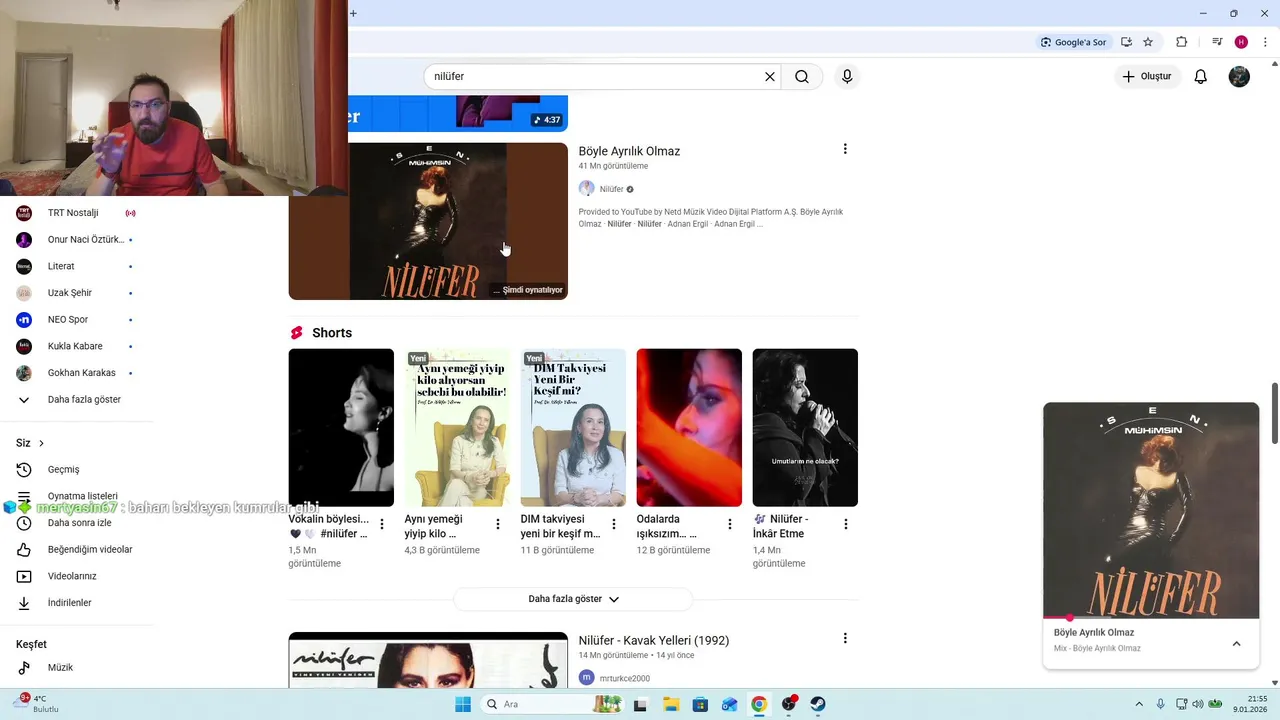Install app icon in the address bar
The height and width of the screenshot is (720, 1280).
[1126, 42]
